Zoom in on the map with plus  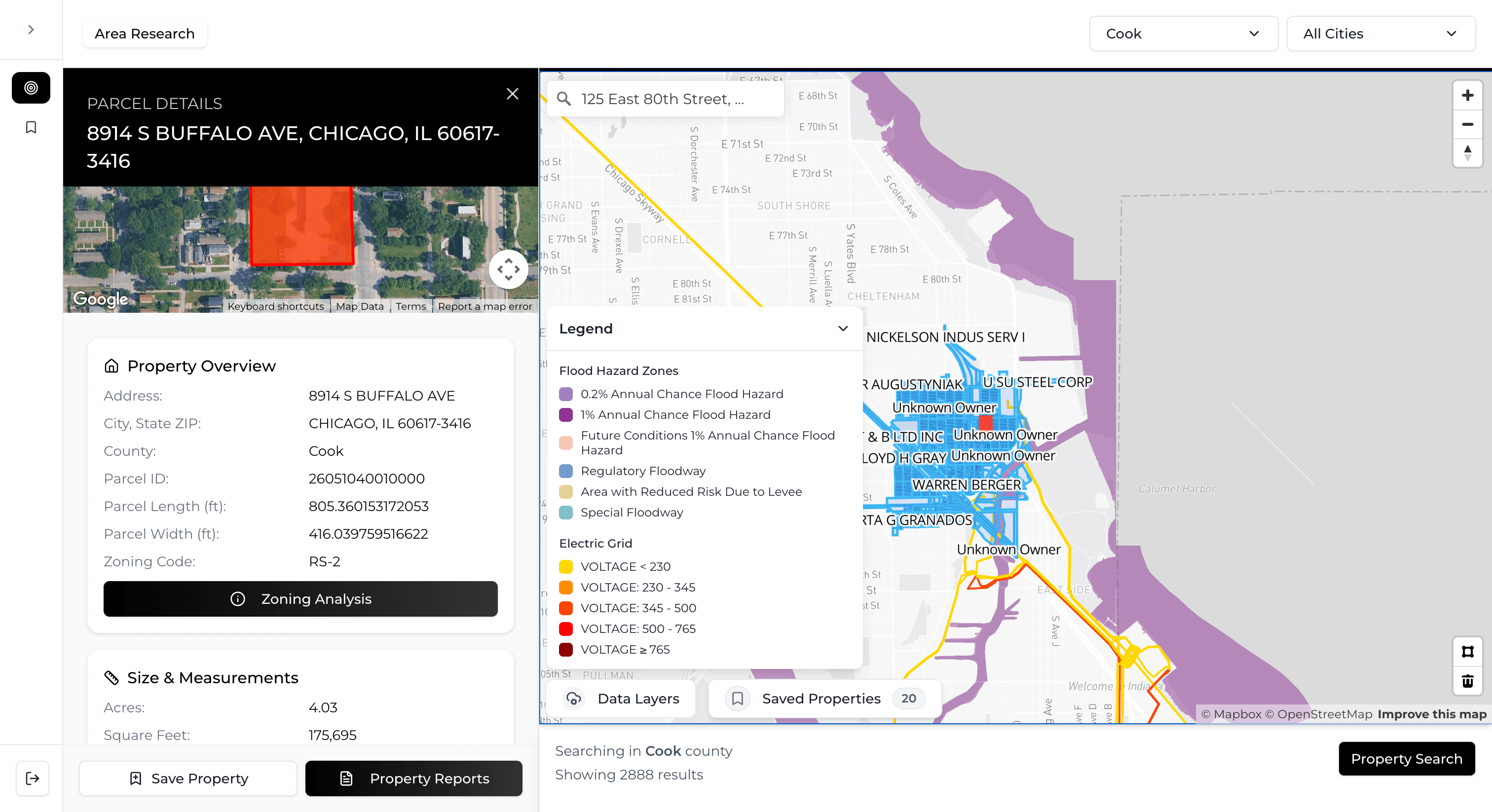click(1467, 95)
